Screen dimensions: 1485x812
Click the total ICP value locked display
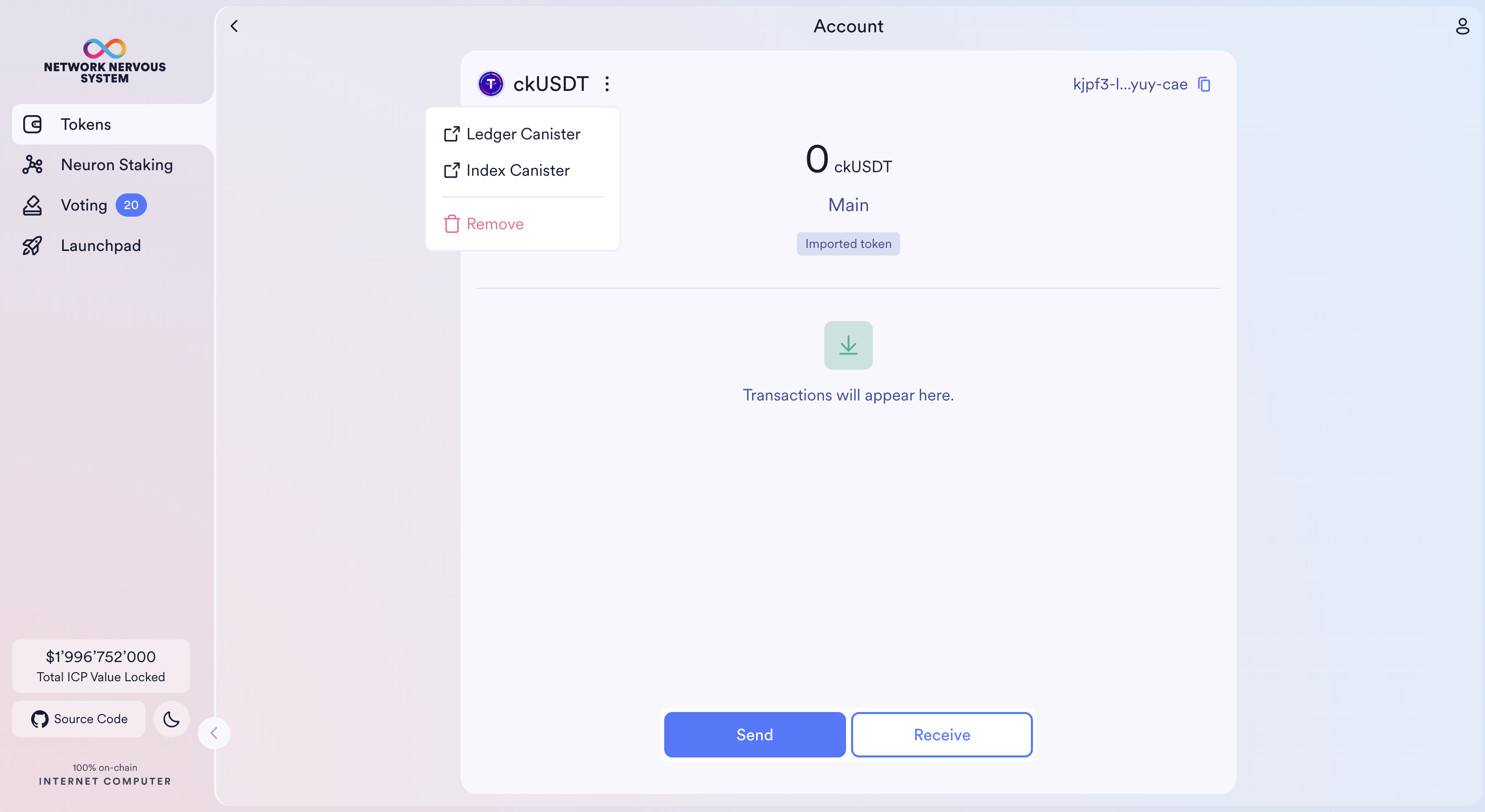(100, 665)
